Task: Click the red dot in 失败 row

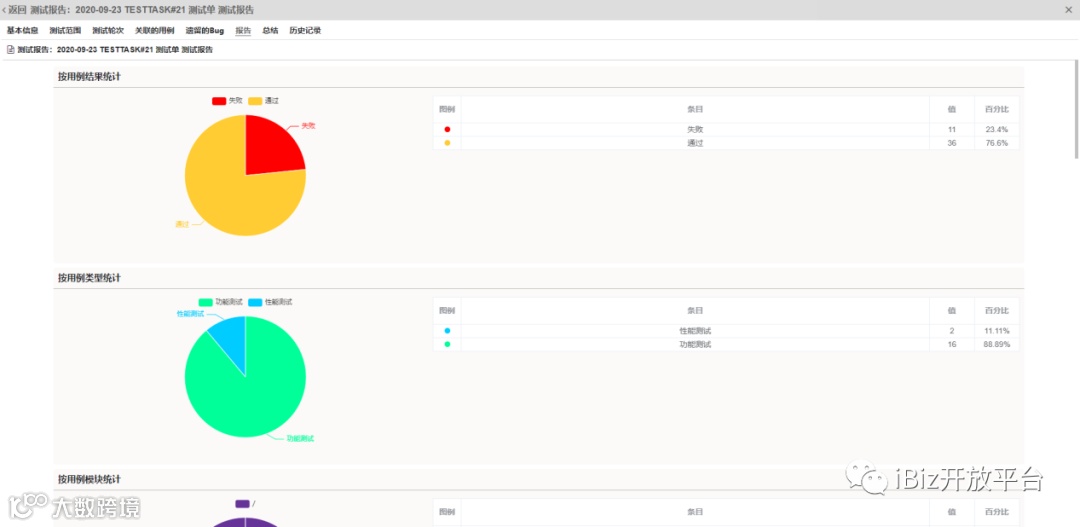Action: pyautogui.click(x=447, y=130)
